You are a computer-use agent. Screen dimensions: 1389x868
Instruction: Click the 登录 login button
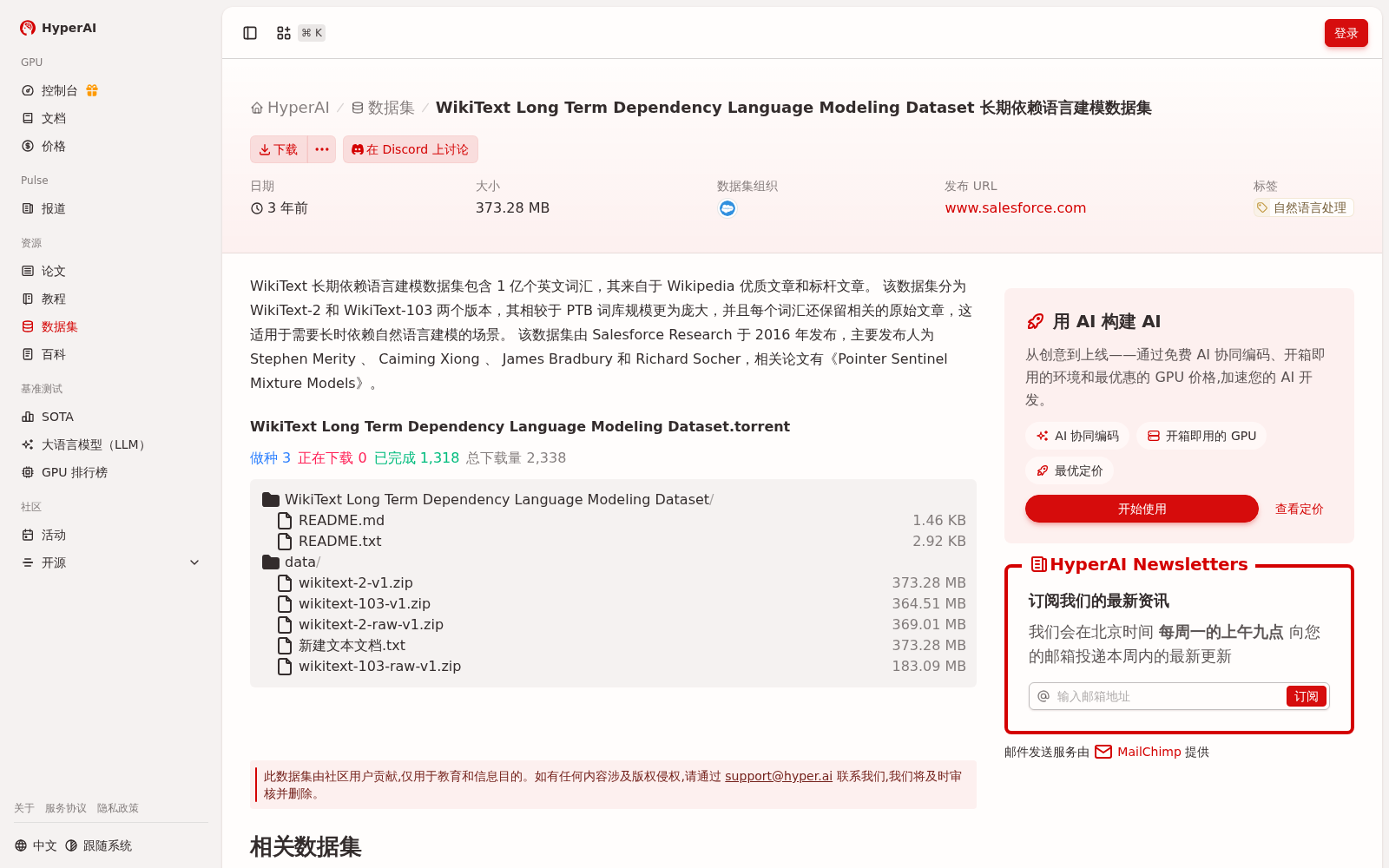(x=1346, y=33)
